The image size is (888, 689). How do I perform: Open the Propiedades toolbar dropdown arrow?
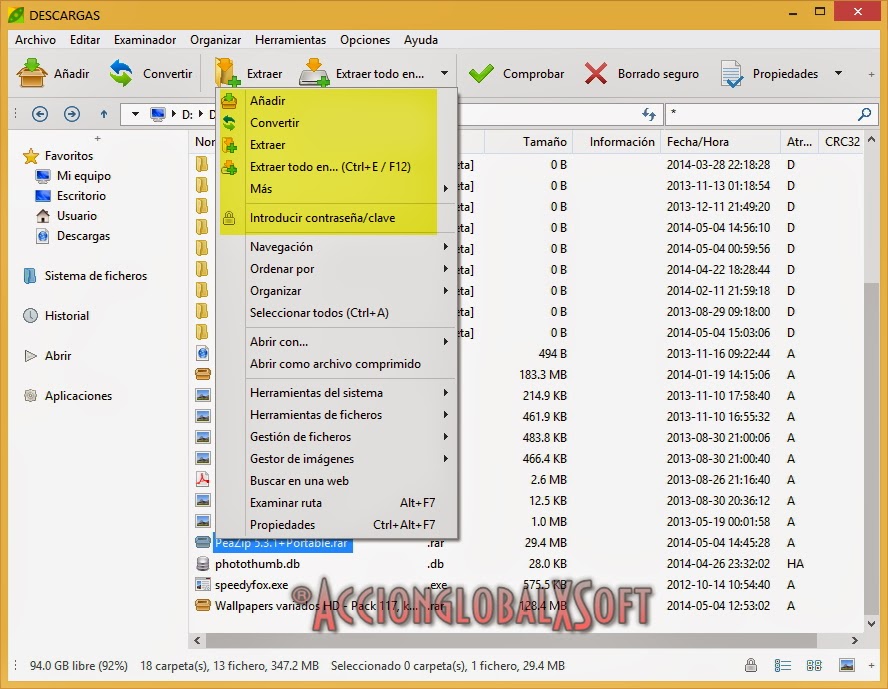pyautogui.click(x=838, y=73)
